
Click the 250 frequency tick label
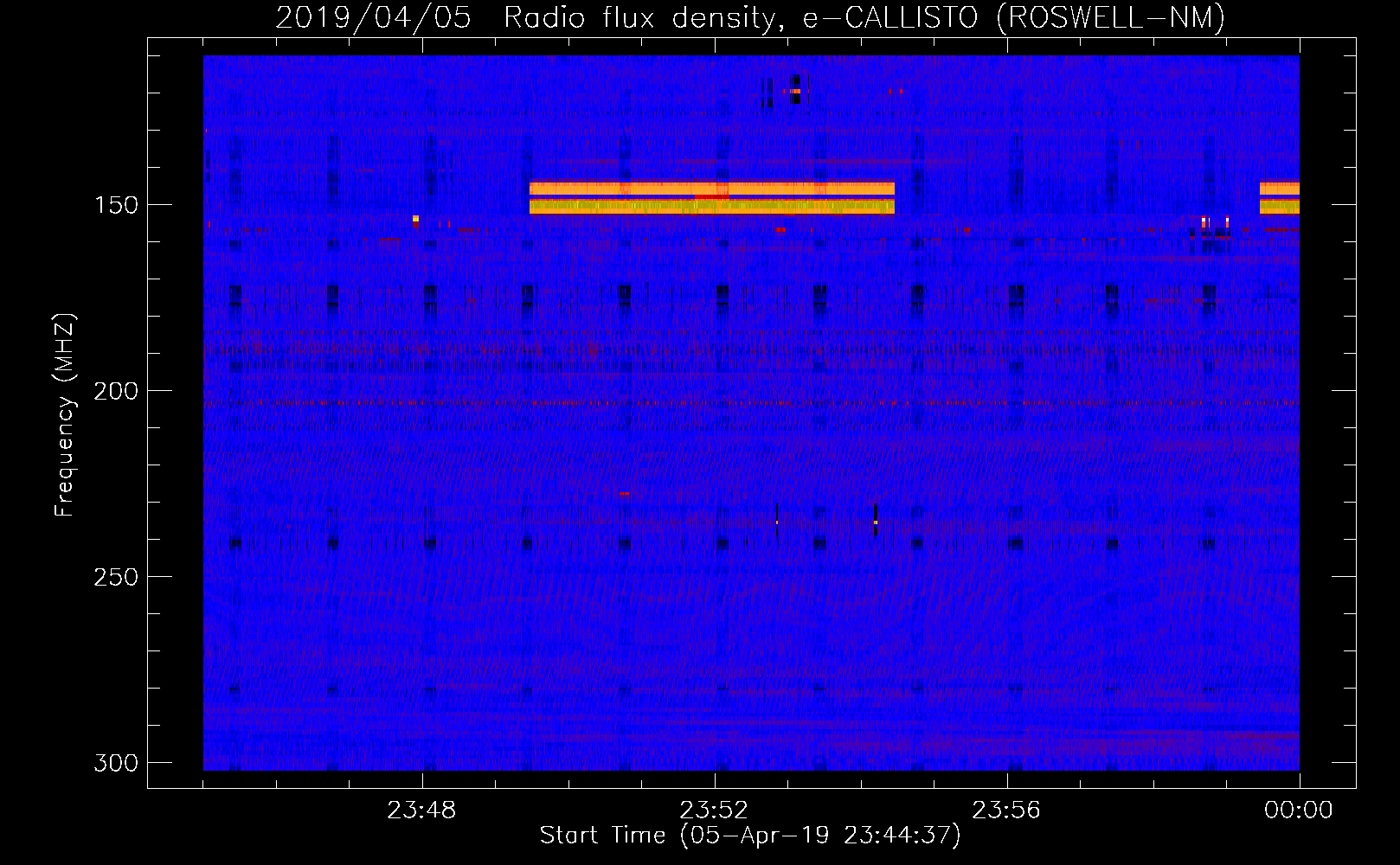click(x=116, y=577)
